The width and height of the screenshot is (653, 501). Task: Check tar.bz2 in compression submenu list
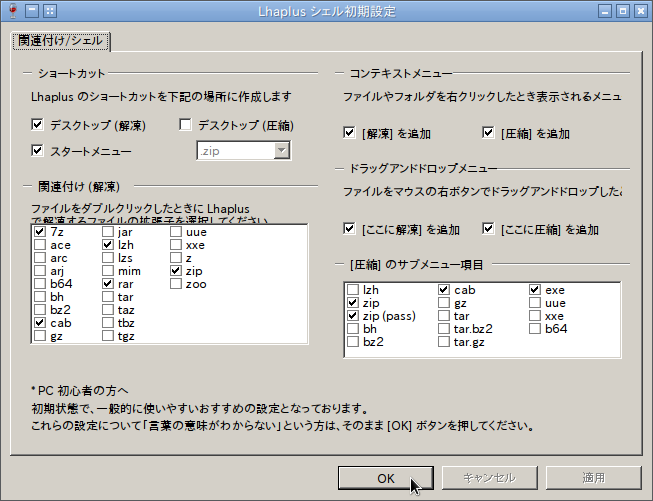point(444,329)
